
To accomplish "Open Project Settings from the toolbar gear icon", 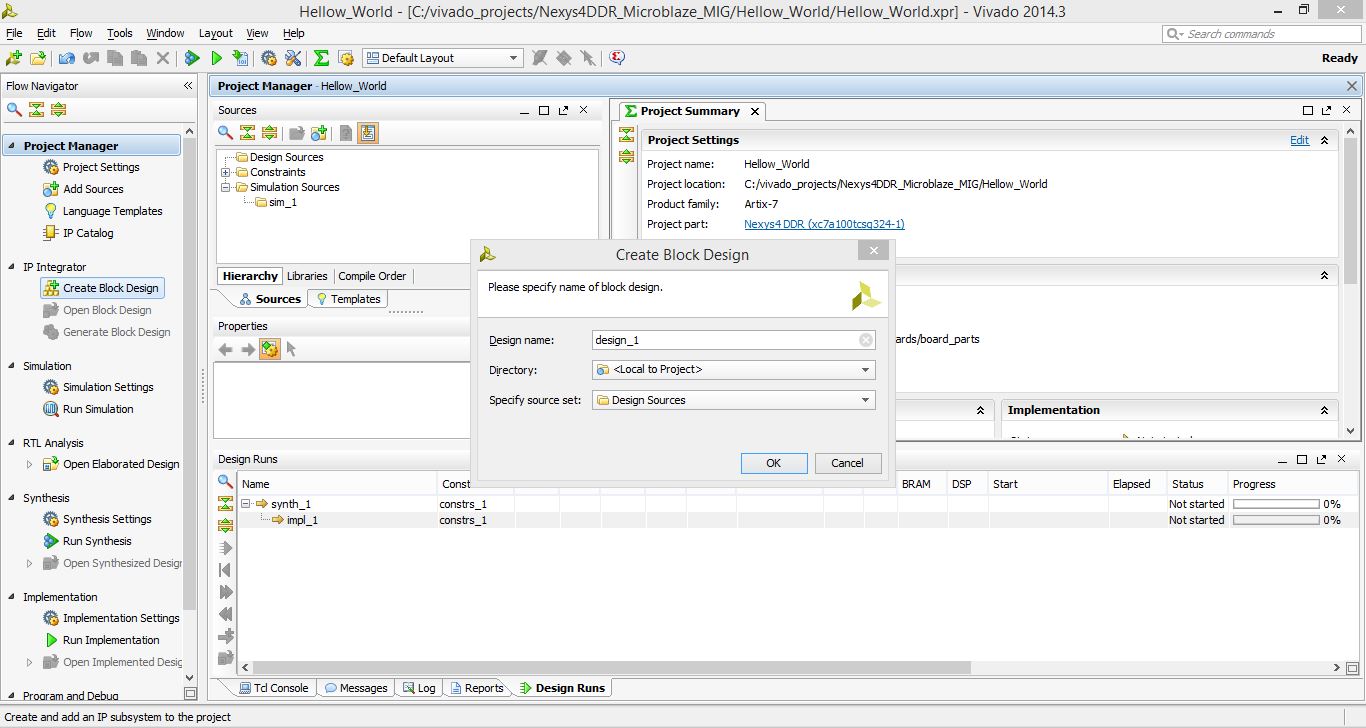I will pyautogui.click(x=269, y=58).
